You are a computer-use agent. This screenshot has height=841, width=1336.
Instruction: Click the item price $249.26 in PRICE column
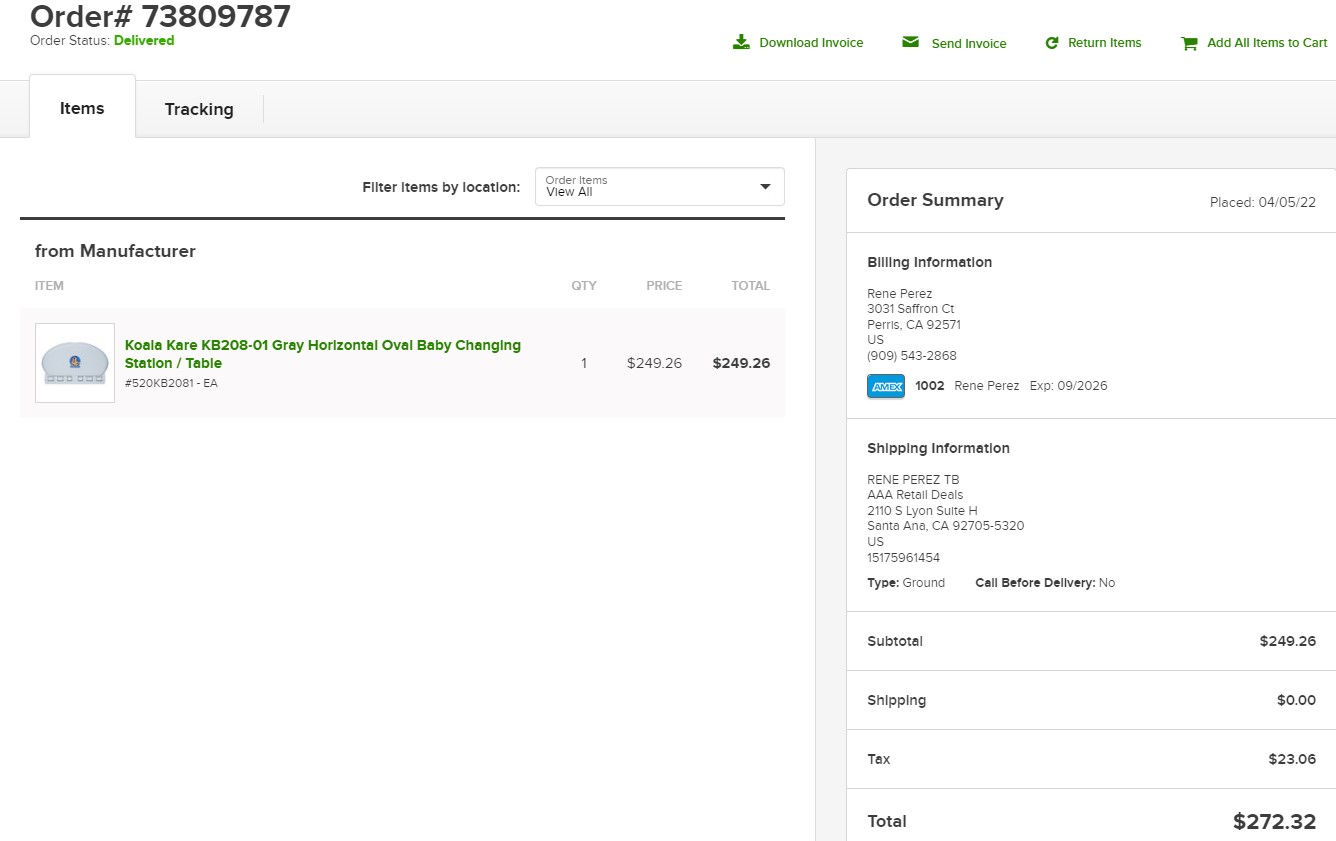click(x=654, y=363)
